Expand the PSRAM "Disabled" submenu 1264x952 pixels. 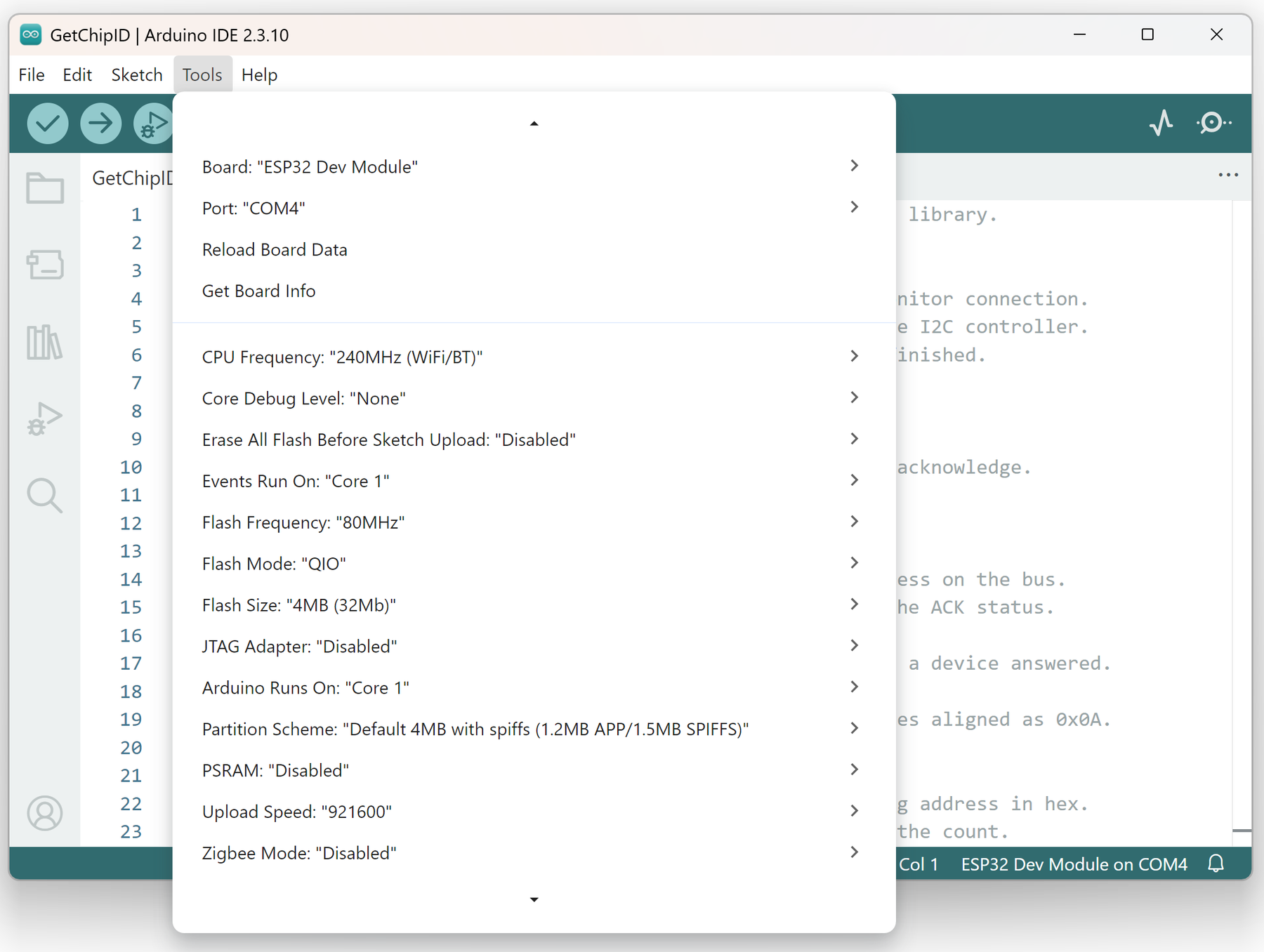pyautogui.click(x=534, y=771)
